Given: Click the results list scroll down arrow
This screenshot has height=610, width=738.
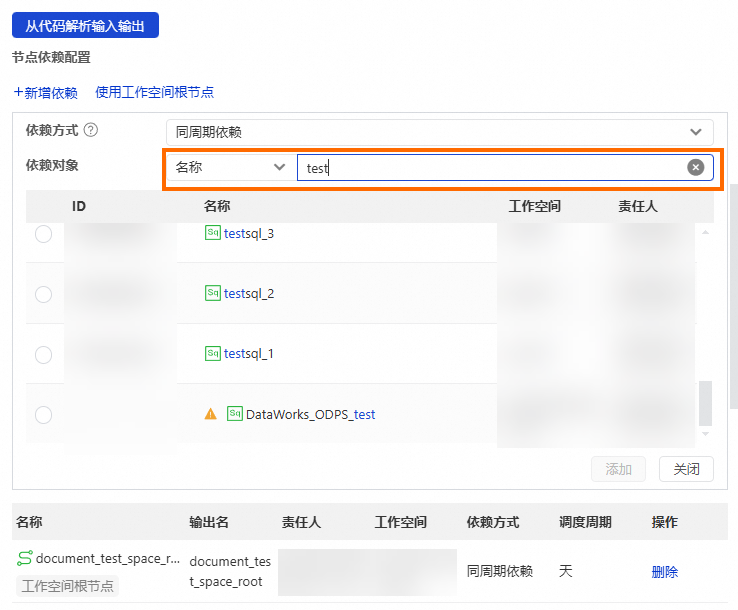Looking at the screenshot, I should [705, 433].
